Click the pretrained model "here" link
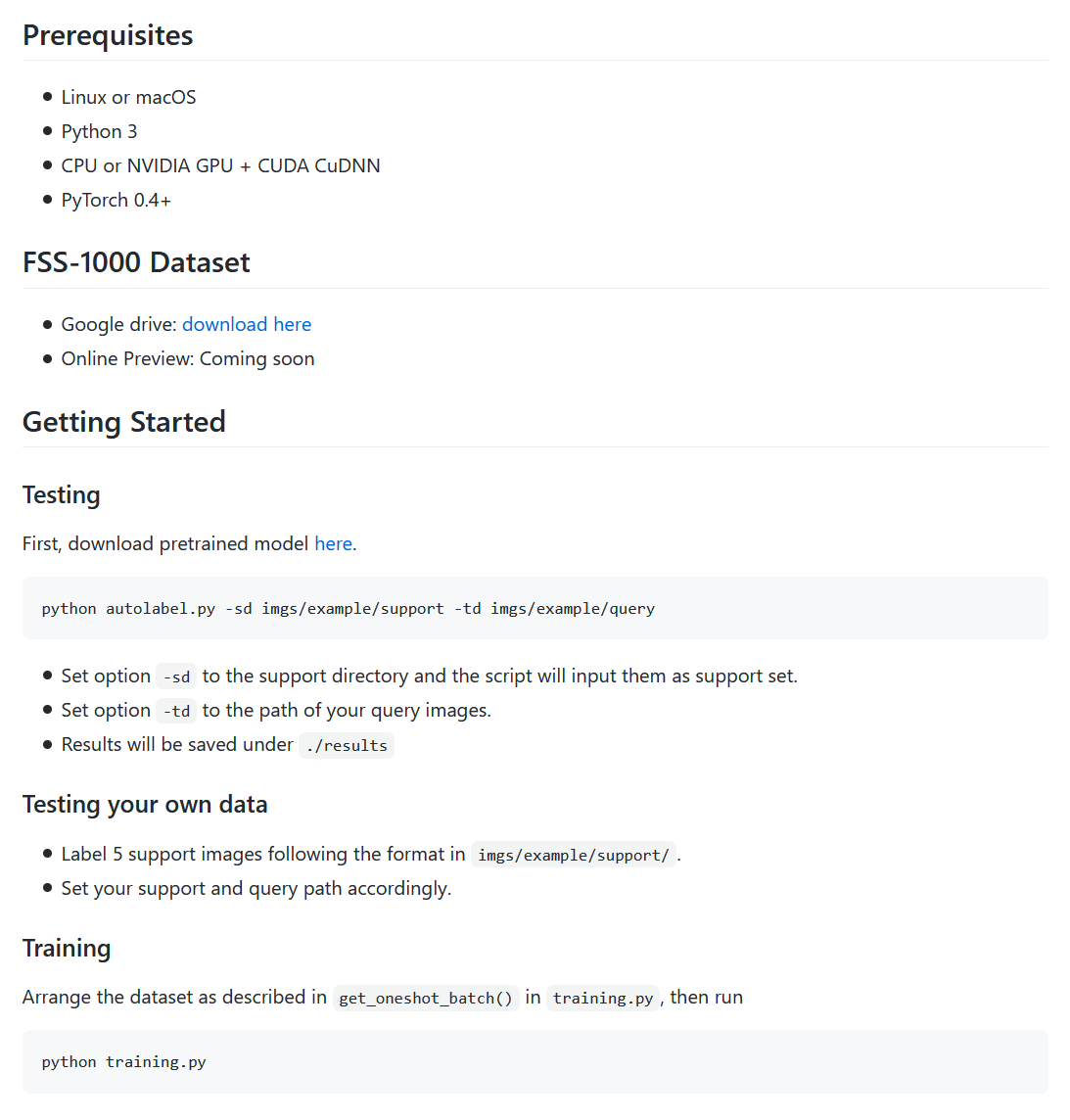The image size is (1070, 1120). (333, 543)
